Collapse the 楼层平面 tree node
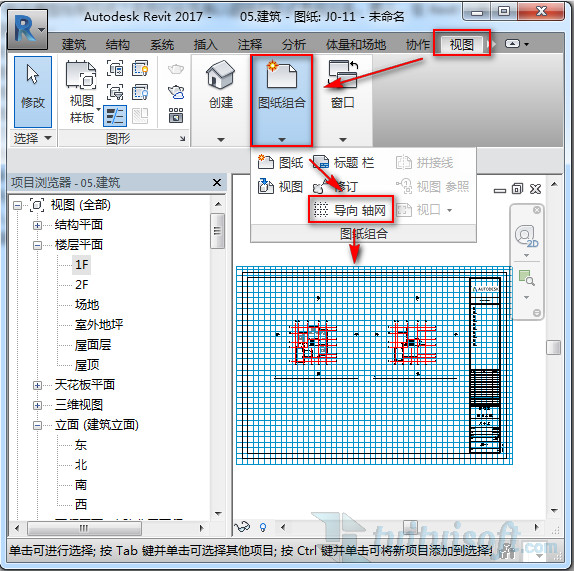Image resolution: width=574 pixels, height=571 pixels. coord(37,245)
